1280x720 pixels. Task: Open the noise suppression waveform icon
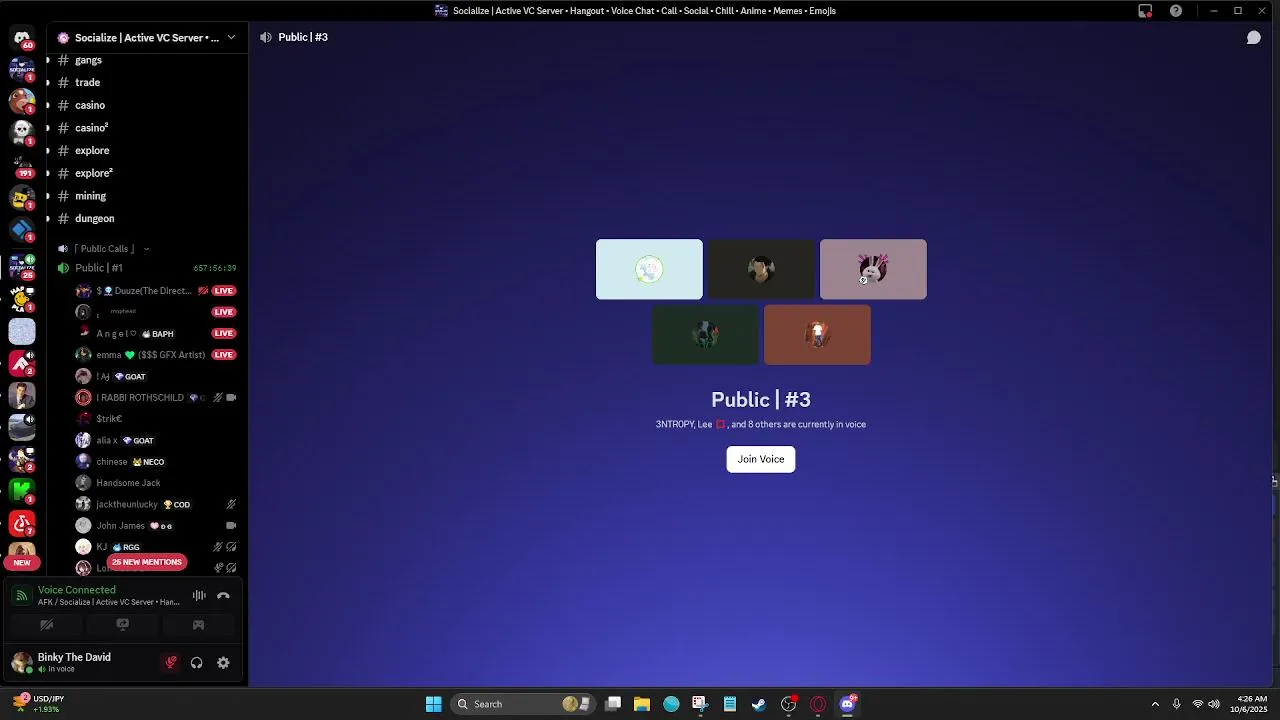[x=199, y=596]
